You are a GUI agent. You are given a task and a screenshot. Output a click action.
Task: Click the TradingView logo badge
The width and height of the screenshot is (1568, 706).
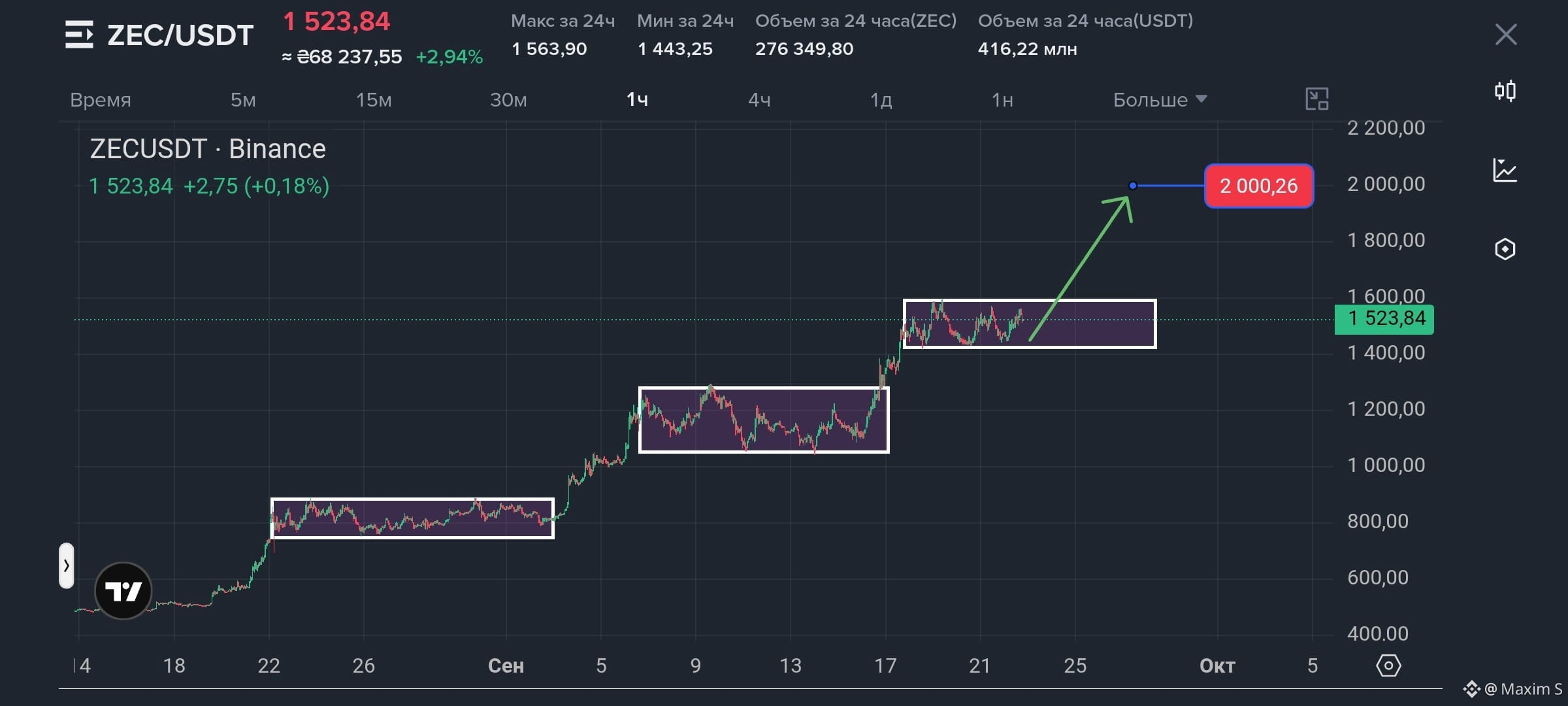pos(123,591)
